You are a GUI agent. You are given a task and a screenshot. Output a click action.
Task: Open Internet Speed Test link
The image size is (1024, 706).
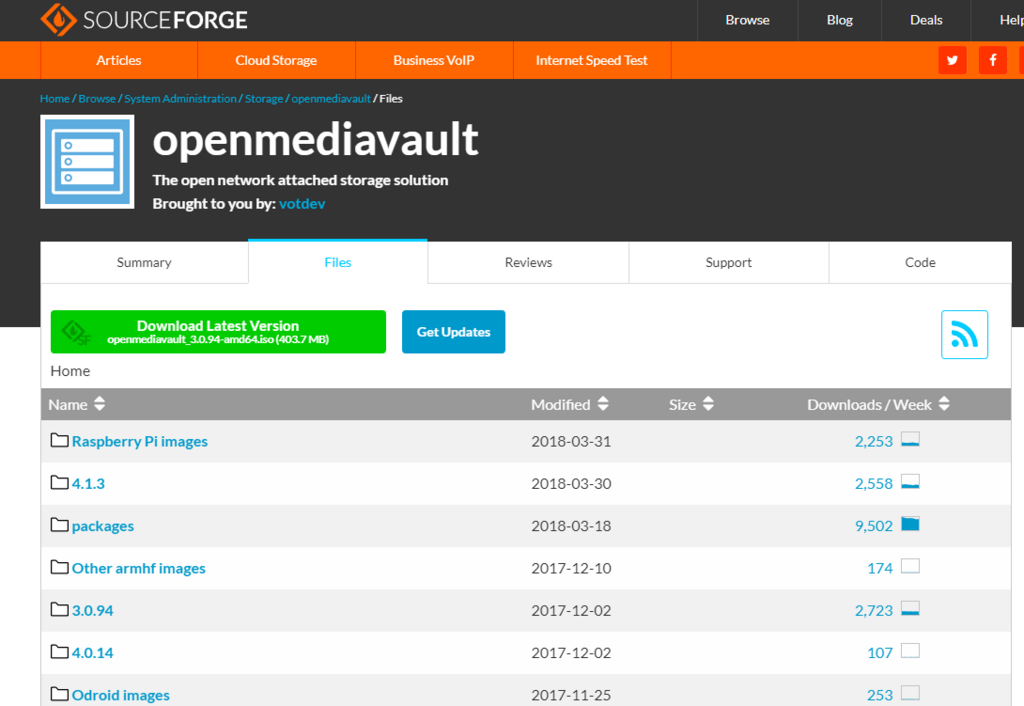[592, 60]
